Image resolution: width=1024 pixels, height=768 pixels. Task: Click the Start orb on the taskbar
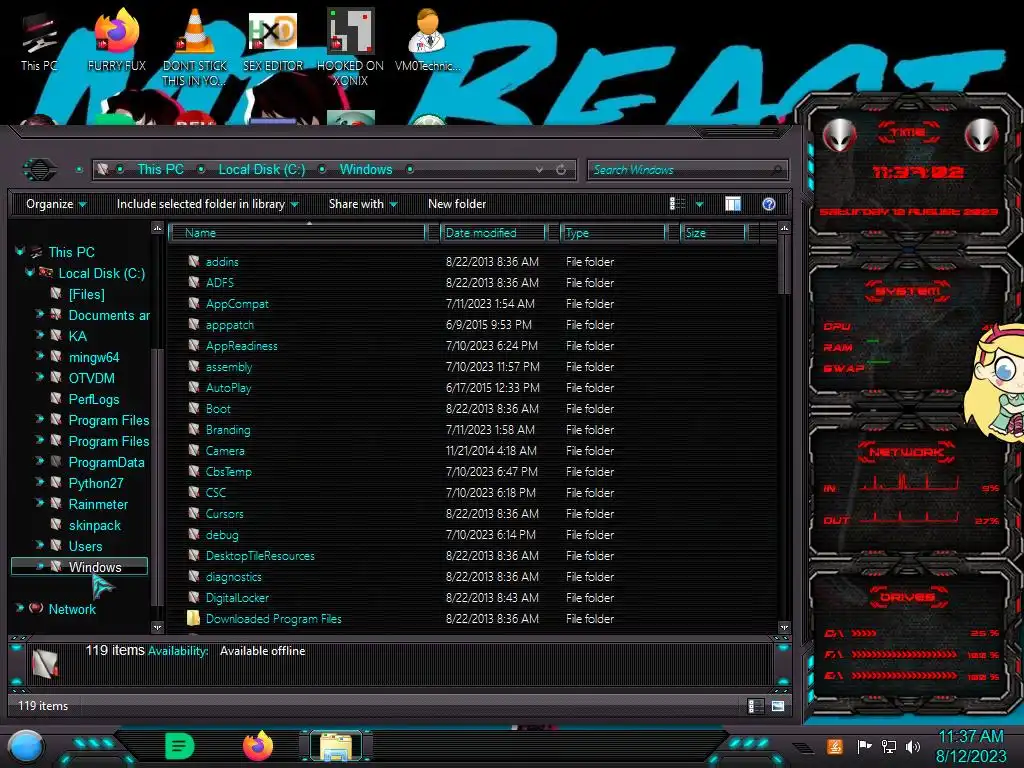click(x=26, y=747)
